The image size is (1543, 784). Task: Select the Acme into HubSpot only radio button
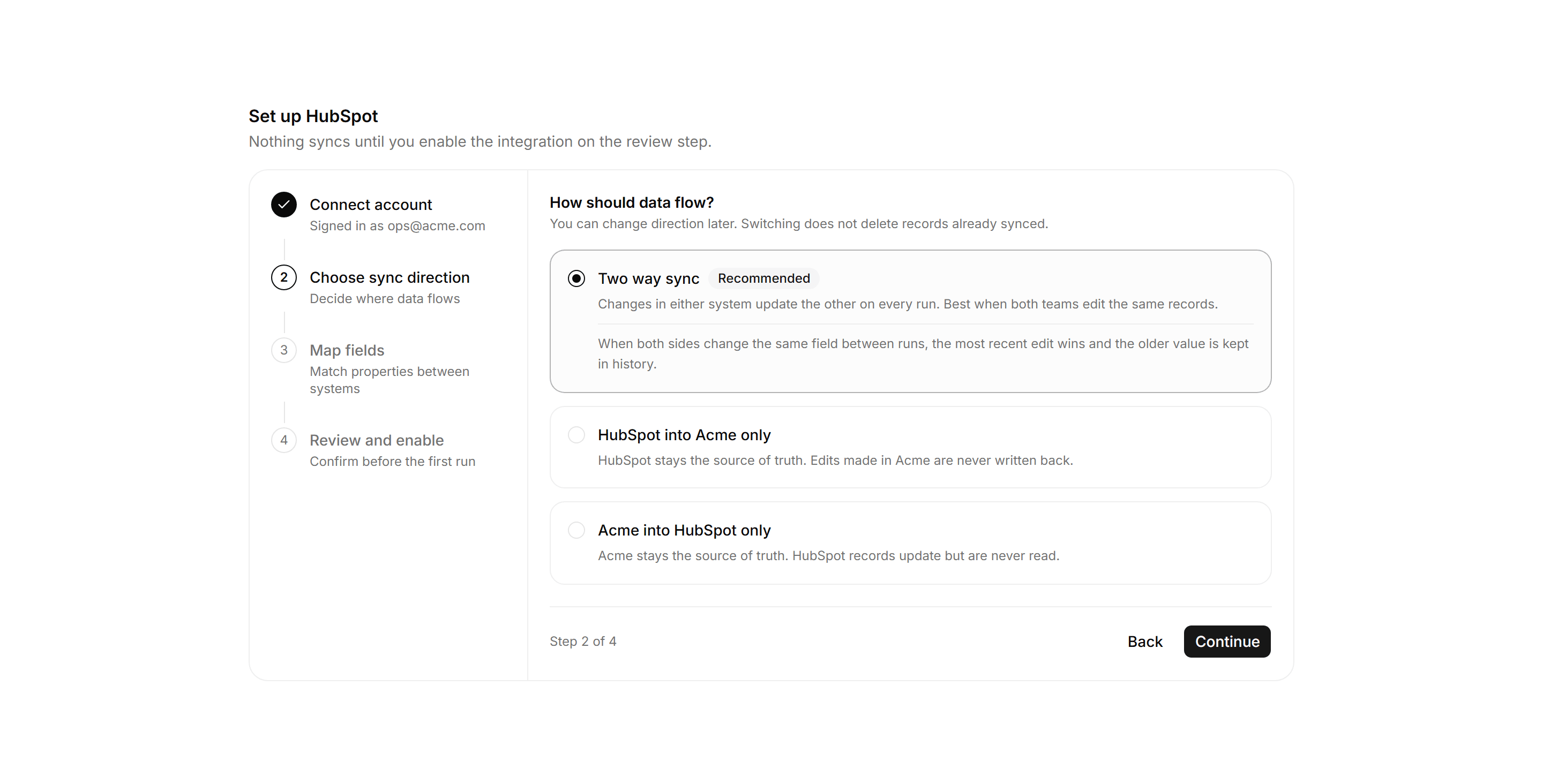[x=576, y=530]
